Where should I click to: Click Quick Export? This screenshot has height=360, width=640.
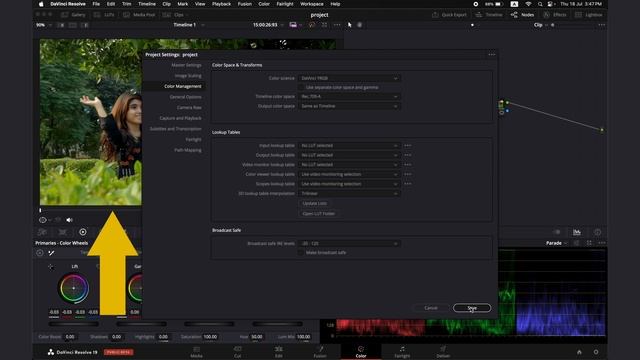tap(449, 15)
